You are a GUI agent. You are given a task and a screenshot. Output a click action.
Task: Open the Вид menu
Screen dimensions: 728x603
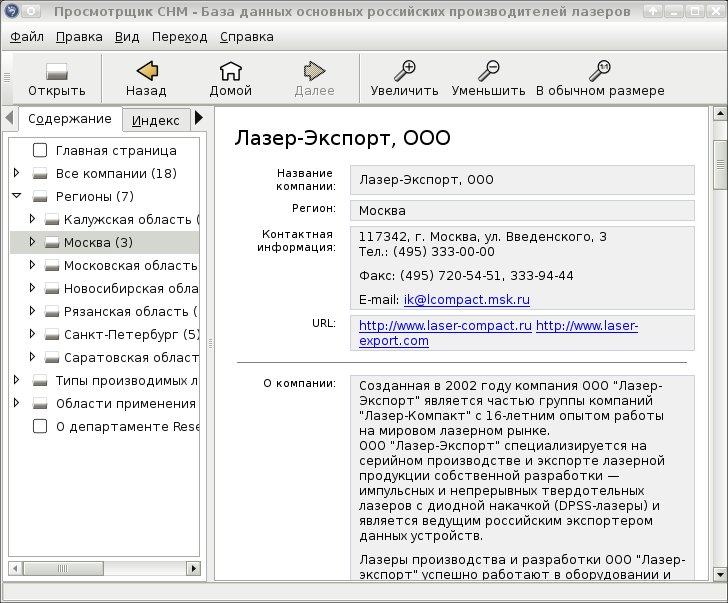[127, 37]
